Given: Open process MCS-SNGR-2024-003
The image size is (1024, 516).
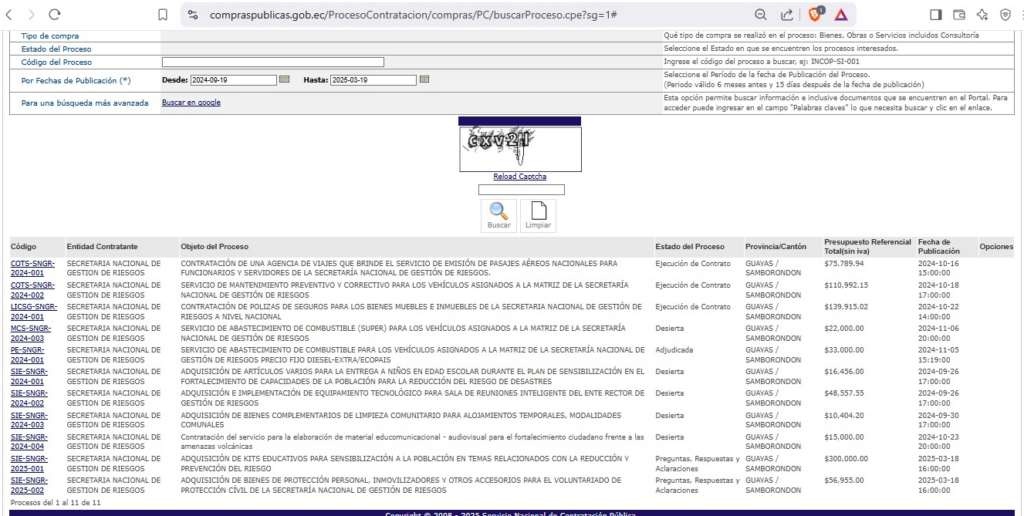Looking at the screenshot, I should point(31,333).
